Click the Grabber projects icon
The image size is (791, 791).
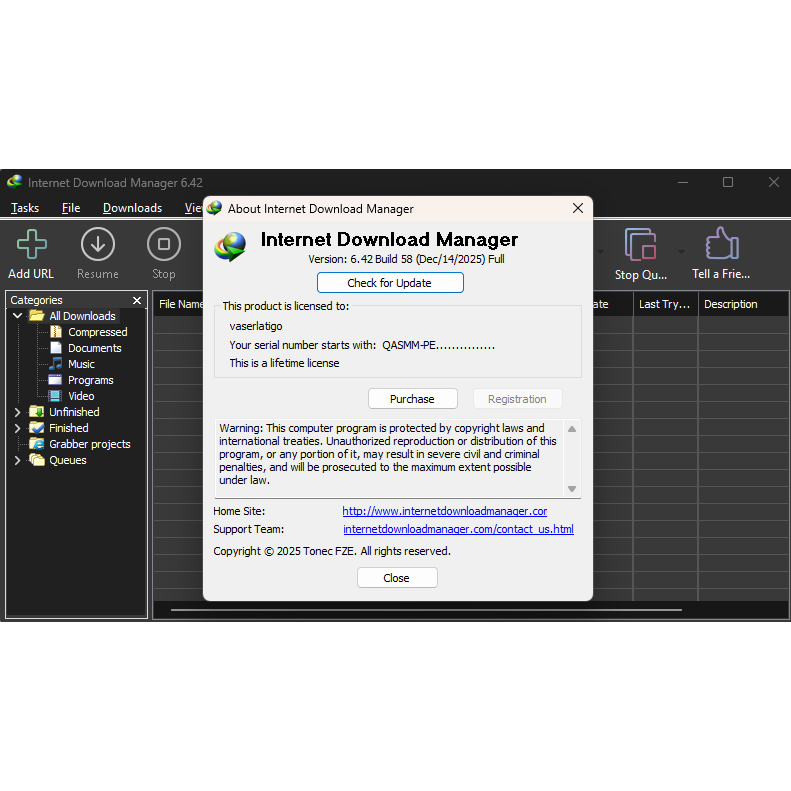[x=36, y=444]
